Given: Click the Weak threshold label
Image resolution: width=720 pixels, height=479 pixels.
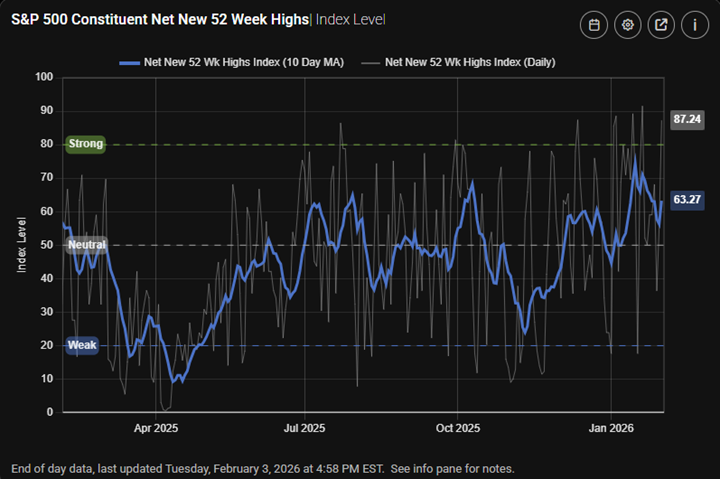Looking at the screenshot, I should (82, 345).
